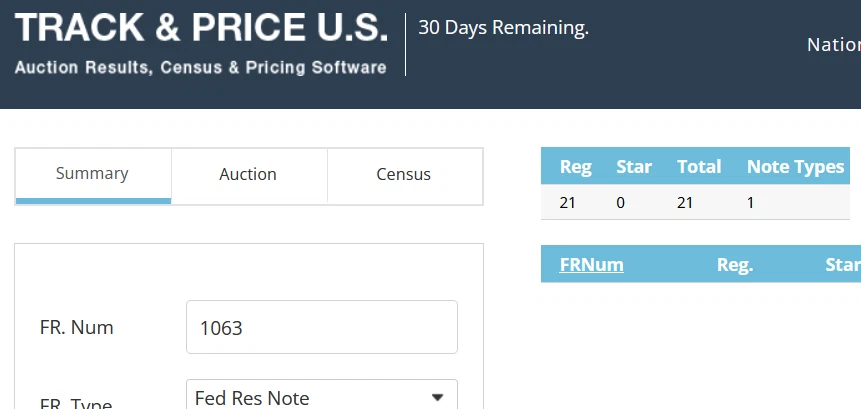Click the Star header in the summary table
This screenshot has width=861, height=409.
coord(634,167)
